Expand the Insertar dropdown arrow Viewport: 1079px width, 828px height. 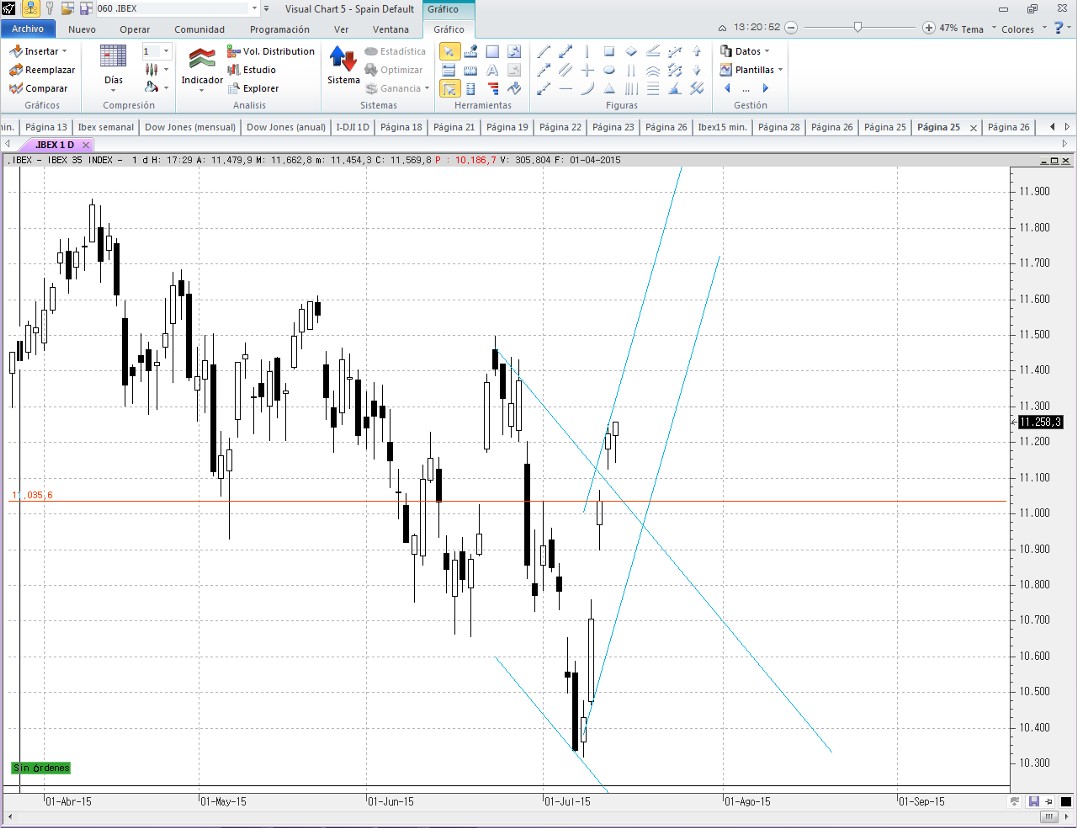coord(65,52)
